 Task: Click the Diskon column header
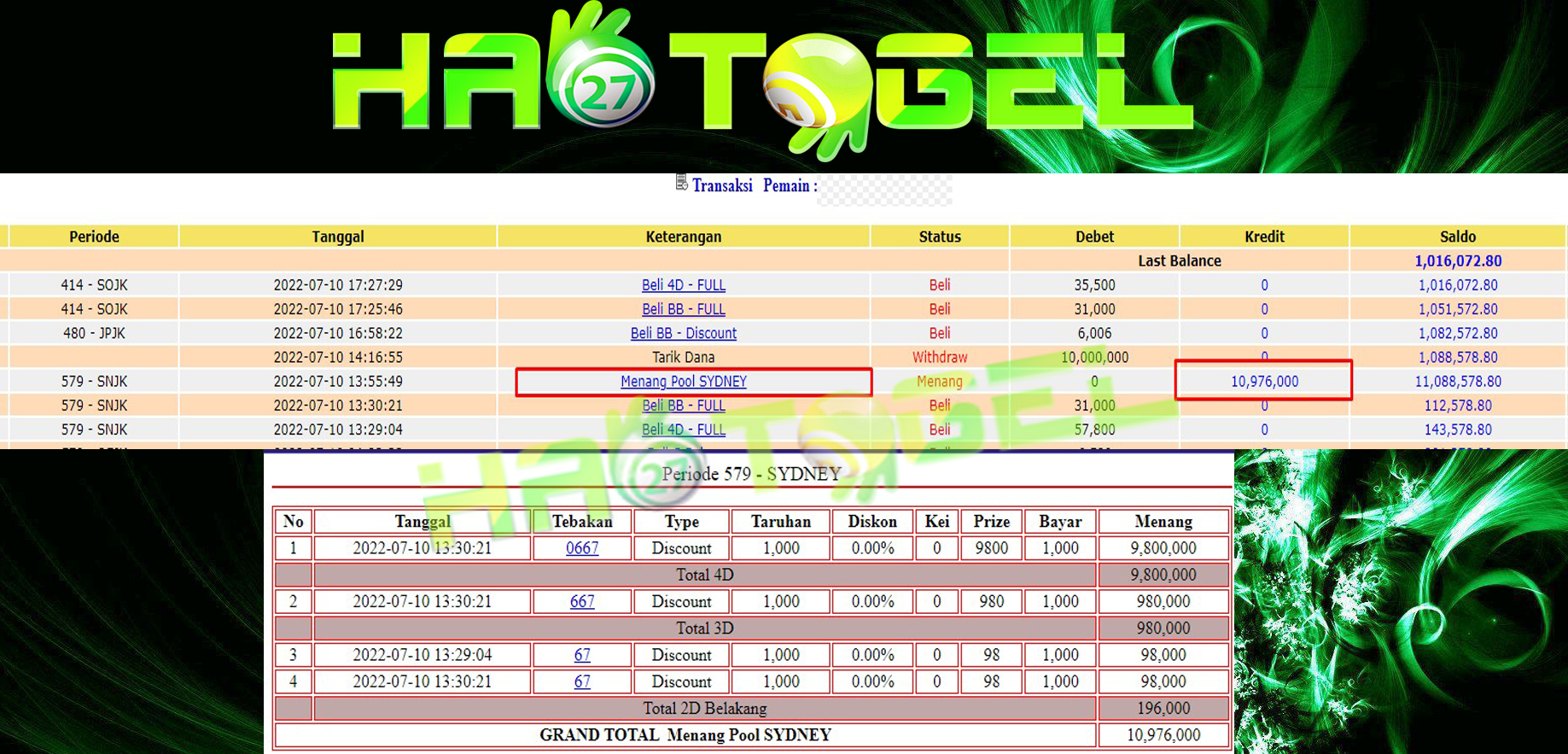point(872,522)
